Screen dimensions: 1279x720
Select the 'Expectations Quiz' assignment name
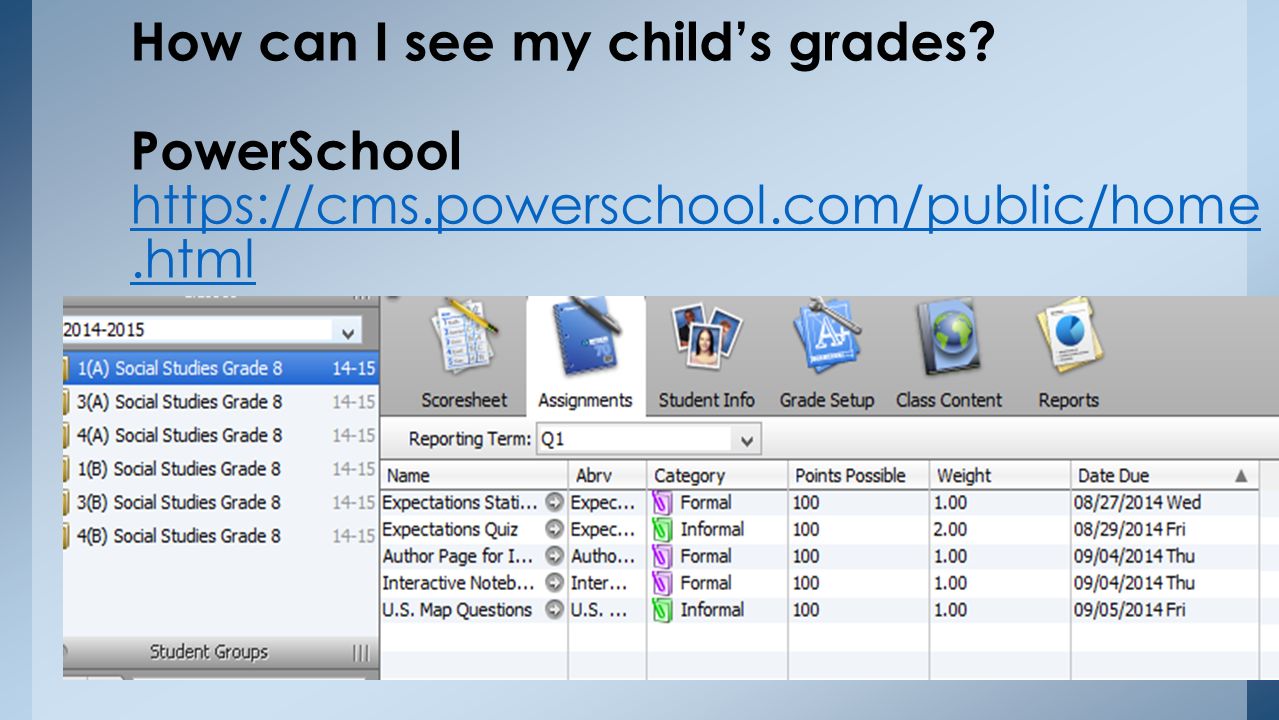pos(450,529)
